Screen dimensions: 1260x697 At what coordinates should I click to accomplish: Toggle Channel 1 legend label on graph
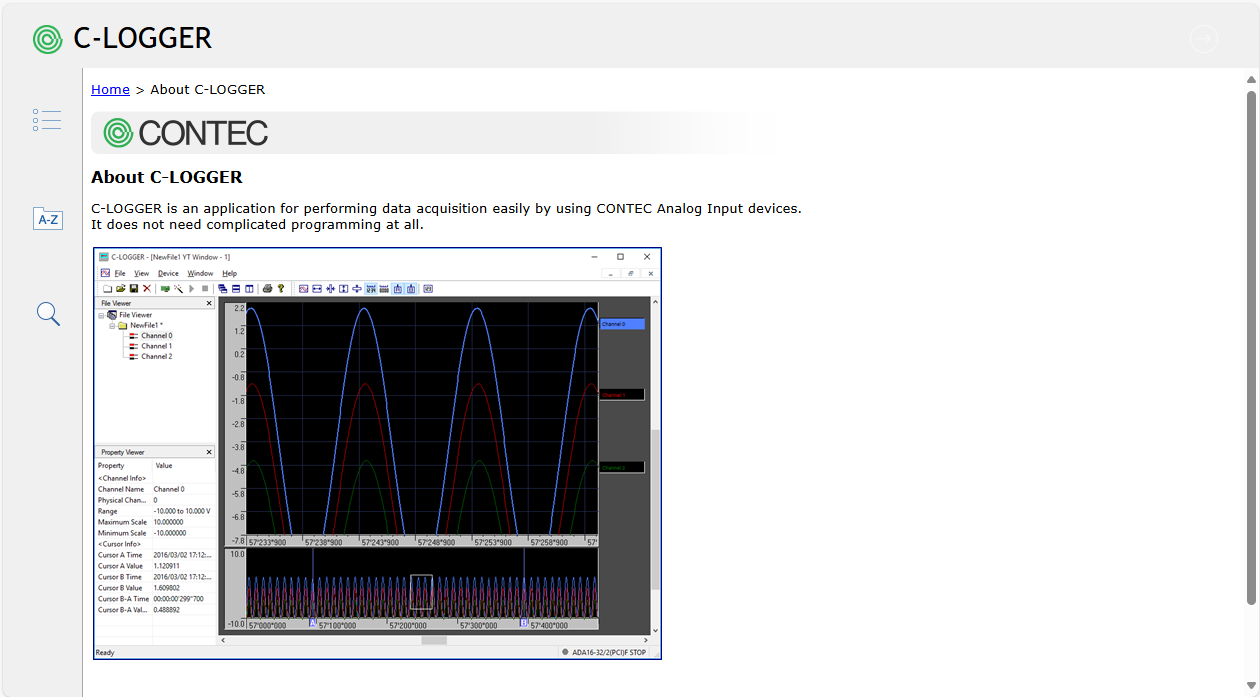(622, 395)
